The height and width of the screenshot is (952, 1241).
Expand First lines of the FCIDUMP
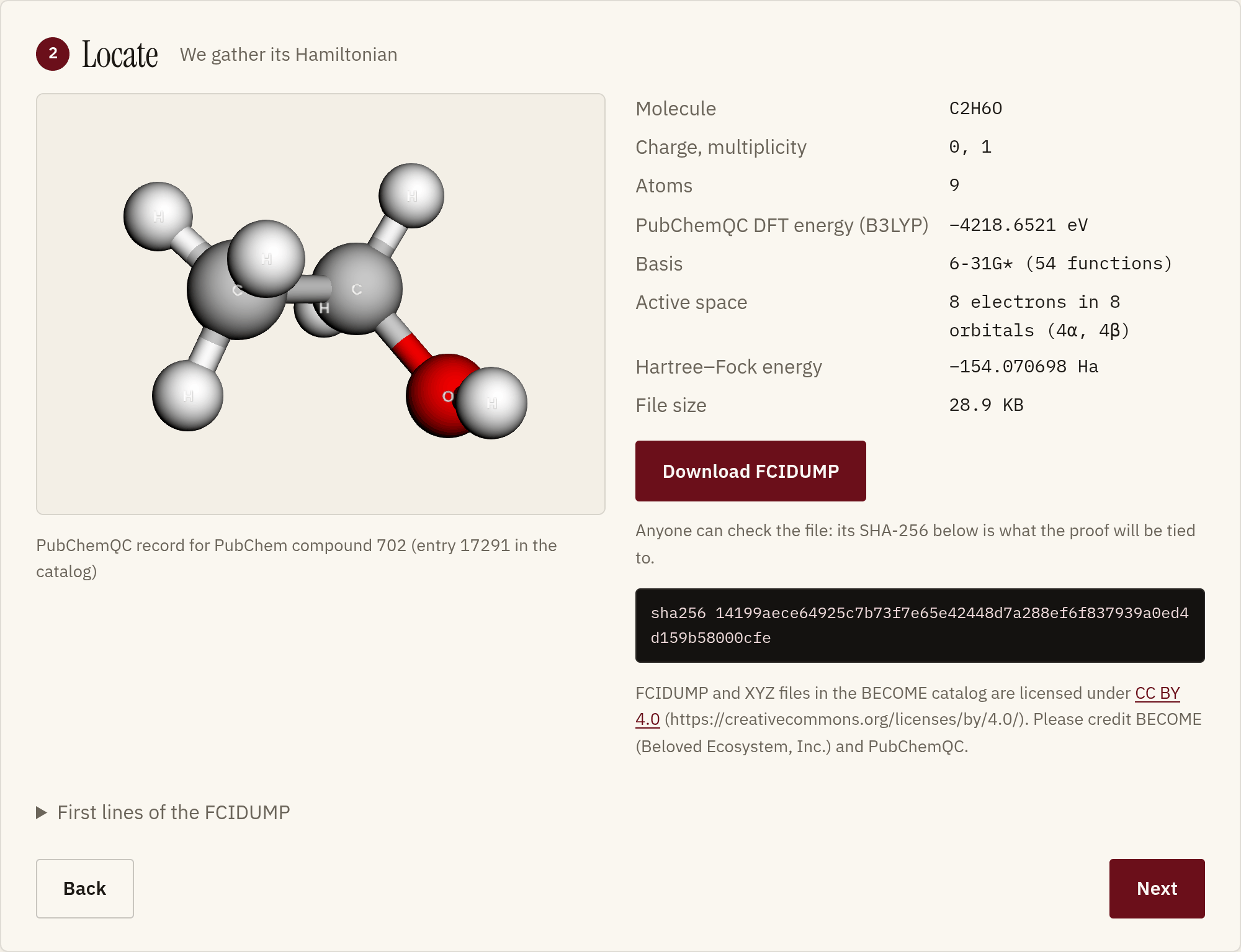[163, 812]
